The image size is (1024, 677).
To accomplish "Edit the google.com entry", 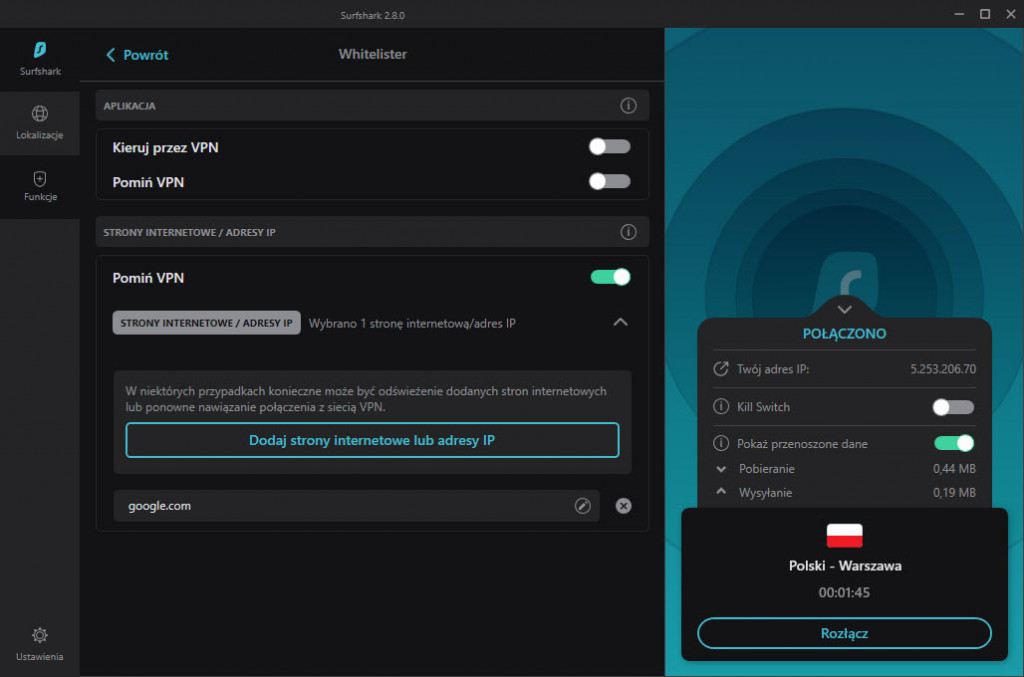I will pyautogui.click(x=583, y=506).
